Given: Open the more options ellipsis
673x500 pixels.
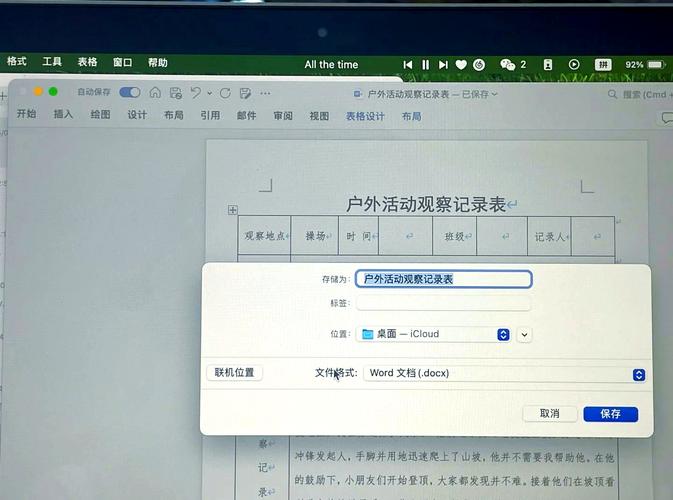Looking at the screenshot, I should (265, 93).
